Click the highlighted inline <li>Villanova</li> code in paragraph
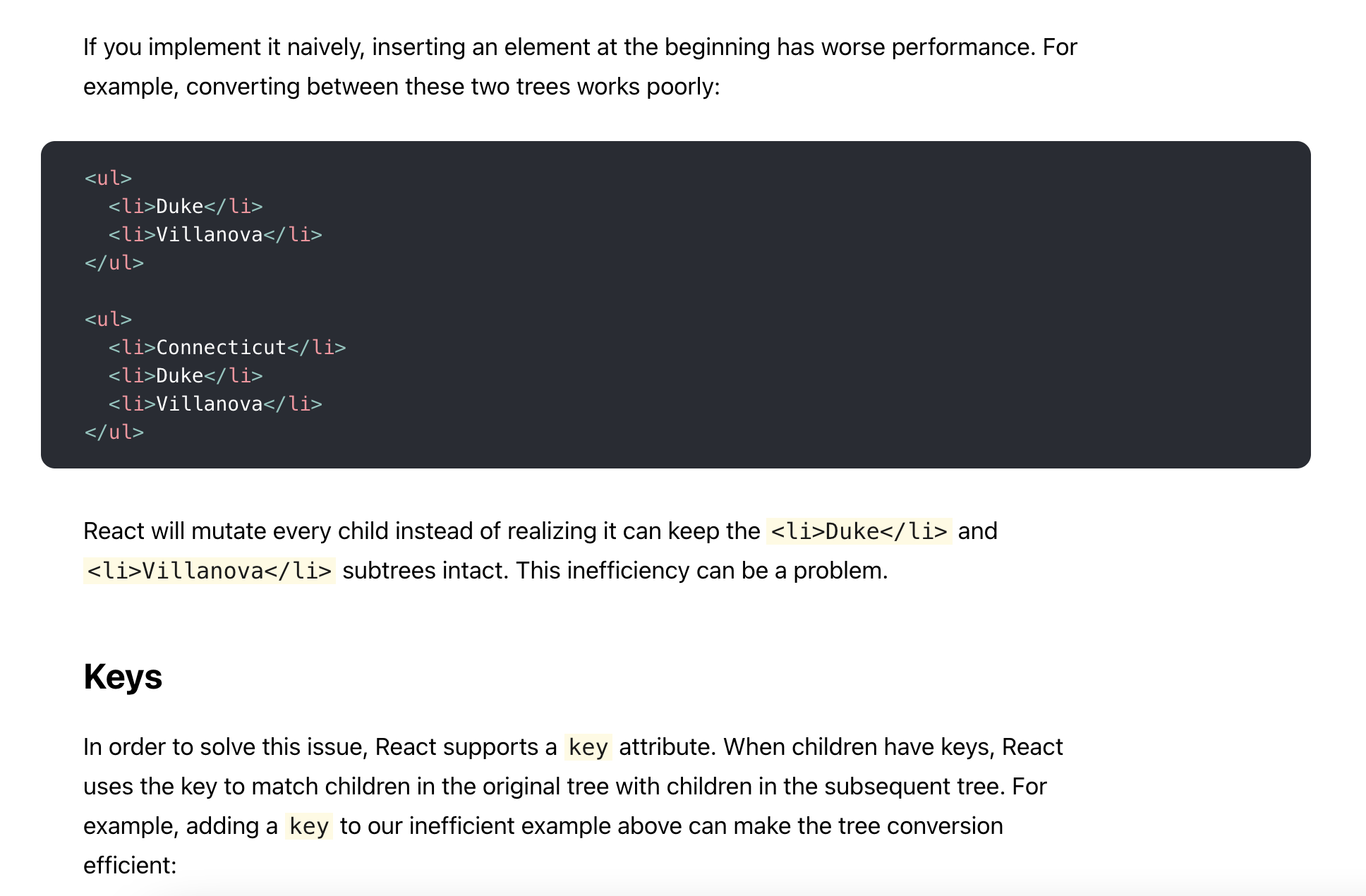The width and height of the screenshot is (1366, 896). point(209,571)
